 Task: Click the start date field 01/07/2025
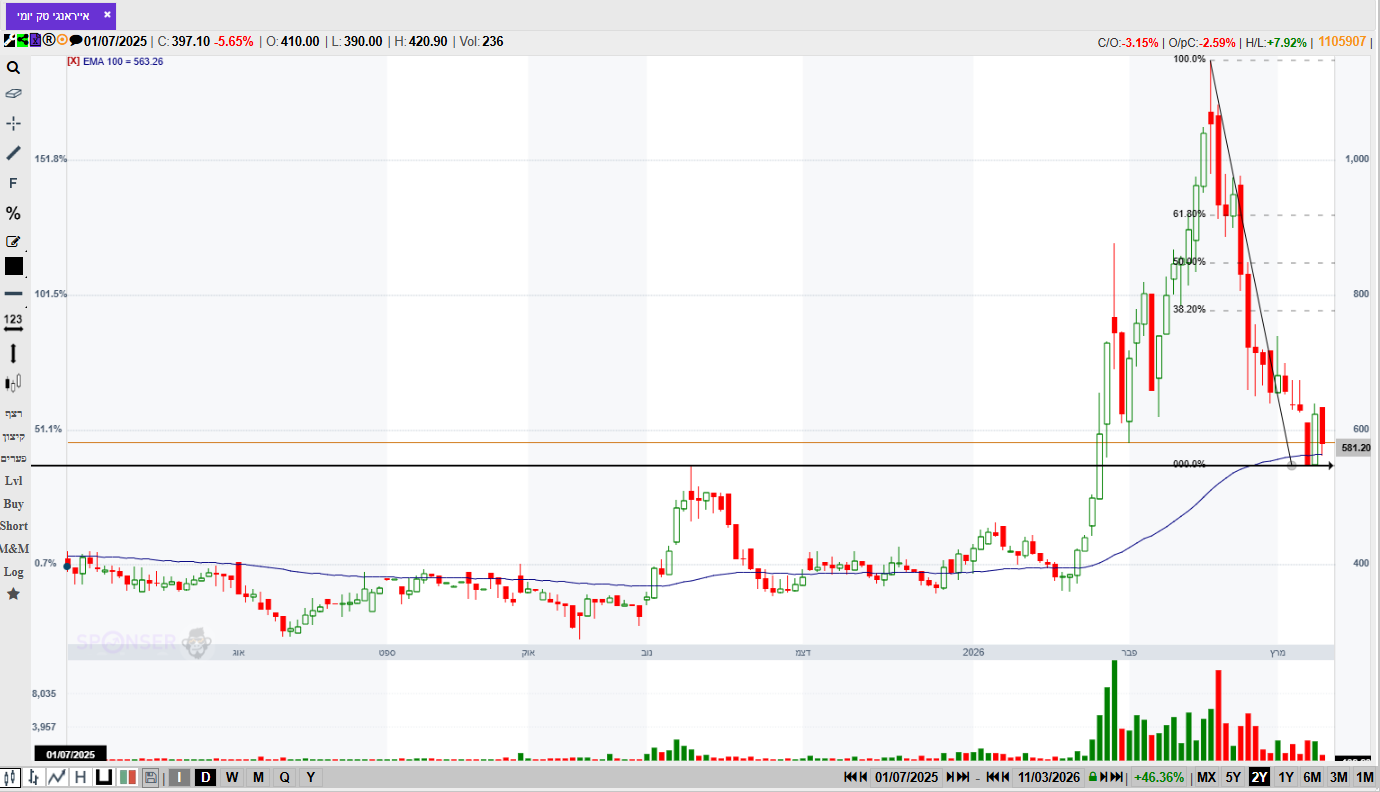907,777
